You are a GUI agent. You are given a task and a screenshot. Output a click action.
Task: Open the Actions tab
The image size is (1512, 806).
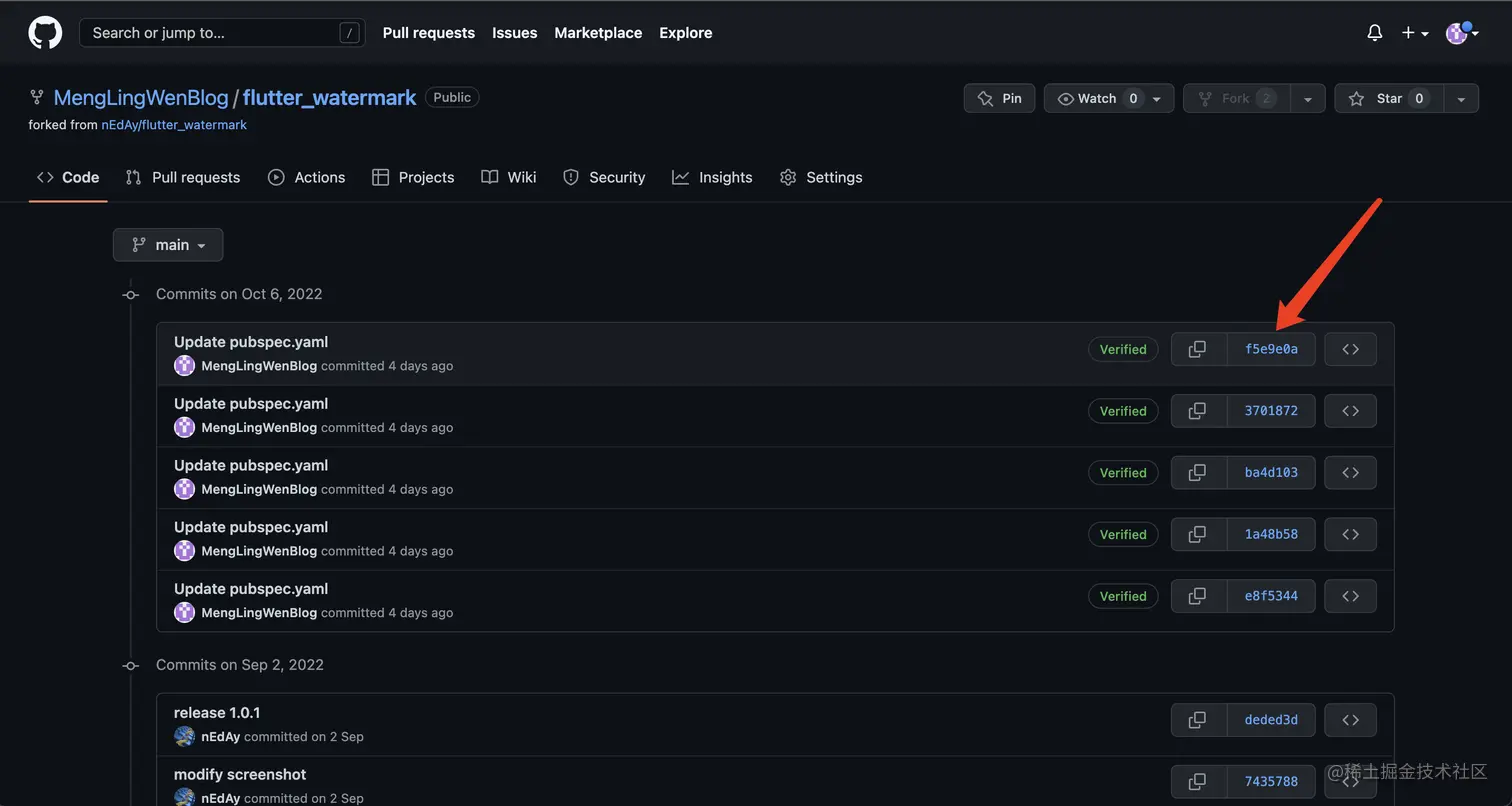click(x=307, y=177)
